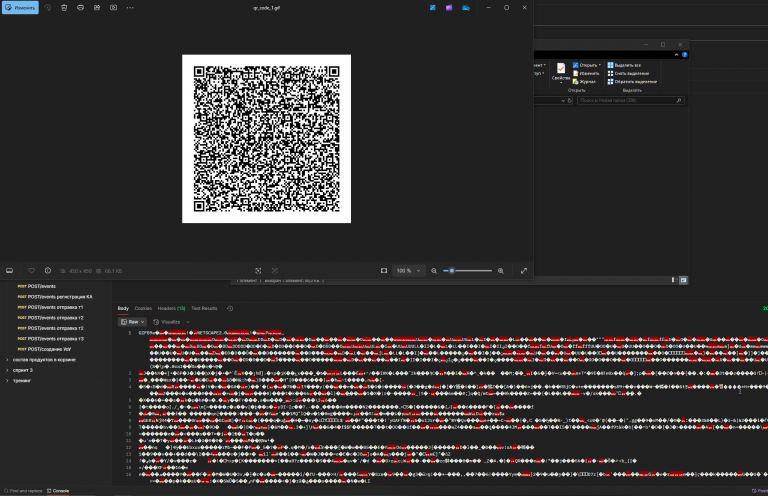The width and height of the screenshot is (768, 496).
Task: Refresh the Explorer folder view
Action: pyautogui.click(x=570, y=100)
